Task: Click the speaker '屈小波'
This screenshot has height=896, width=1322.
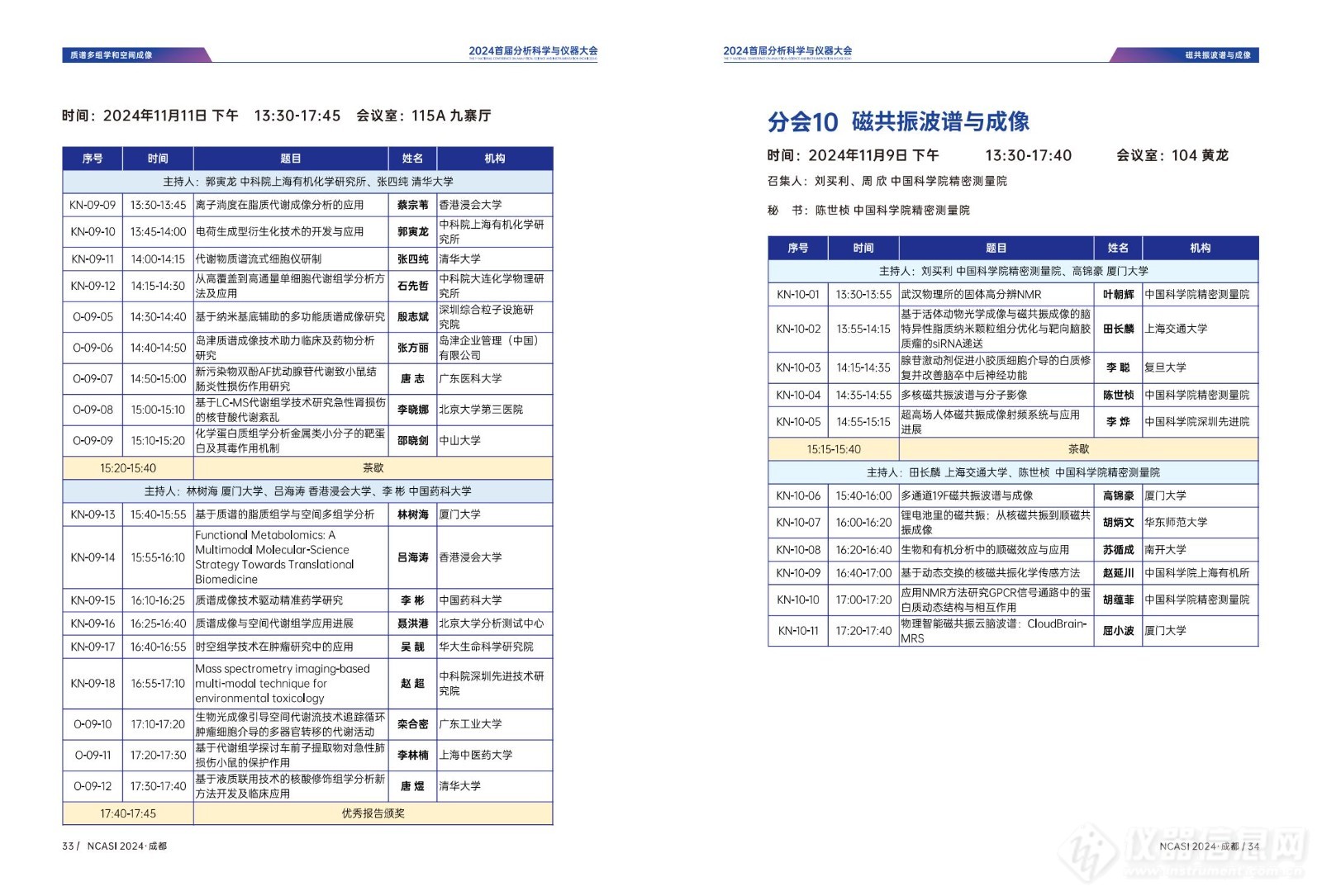Action: (x=1118, y=631)
